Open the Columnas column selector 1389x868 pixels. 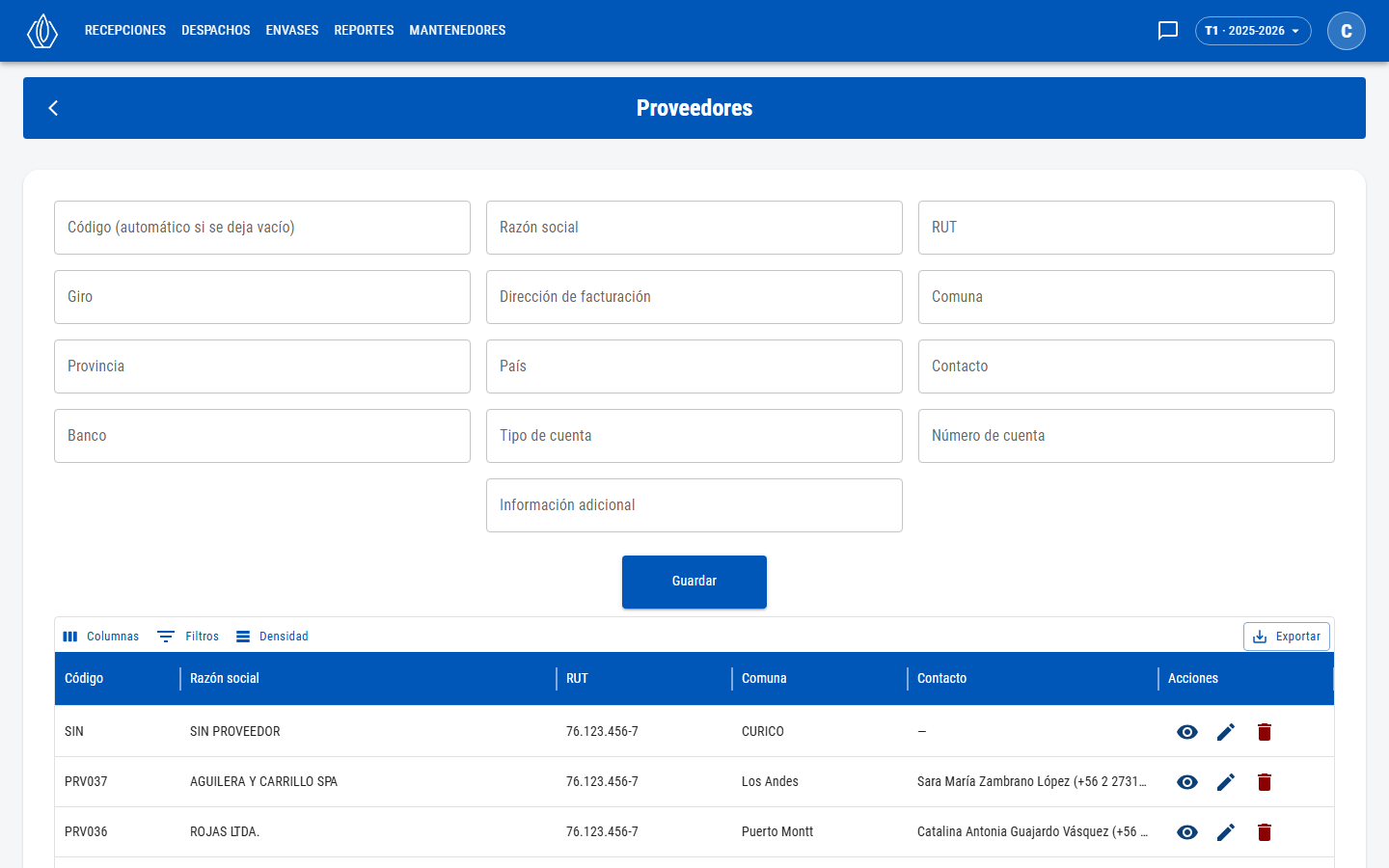tap(101, 637)
